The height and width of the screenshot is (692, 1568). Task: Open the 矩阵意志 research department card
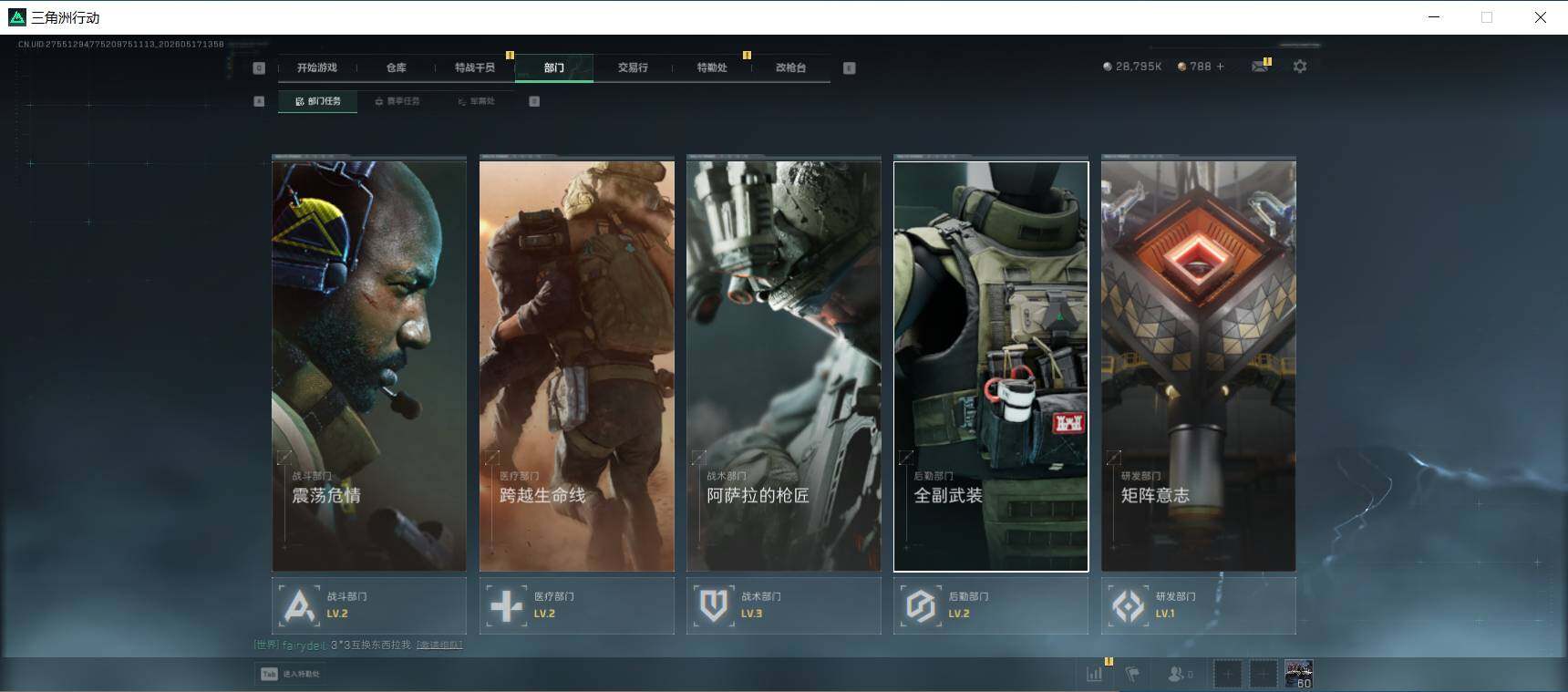1199,366
